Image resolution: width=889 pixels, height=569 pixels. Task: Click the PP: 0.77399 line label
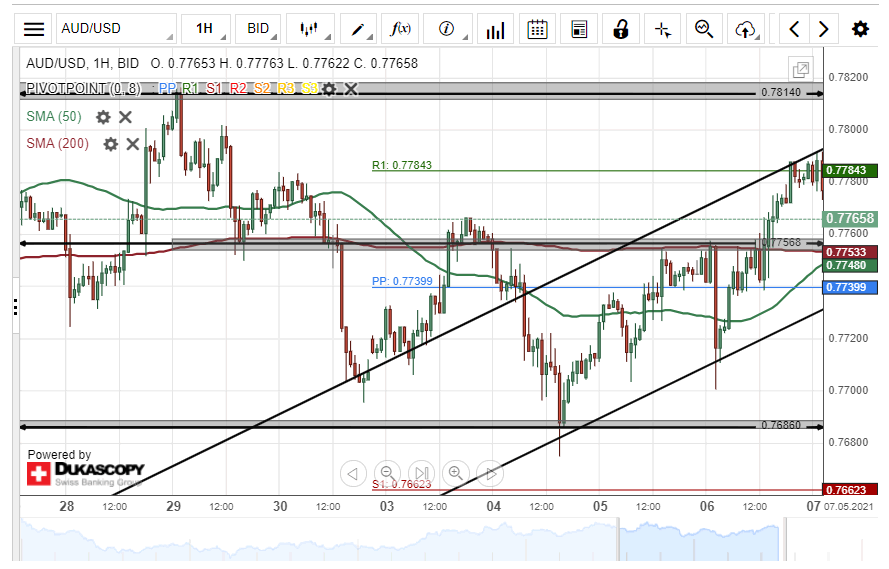(402, 281)
